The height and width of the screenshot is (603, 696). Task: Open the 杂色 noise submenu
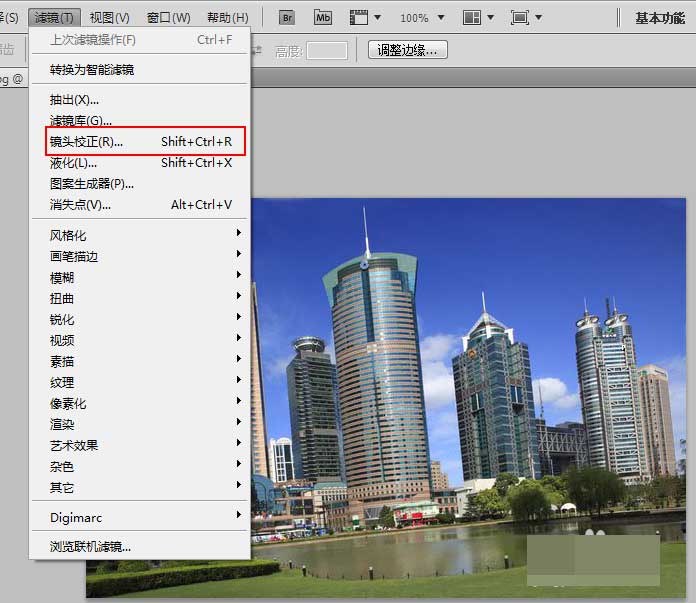(139, 467)
